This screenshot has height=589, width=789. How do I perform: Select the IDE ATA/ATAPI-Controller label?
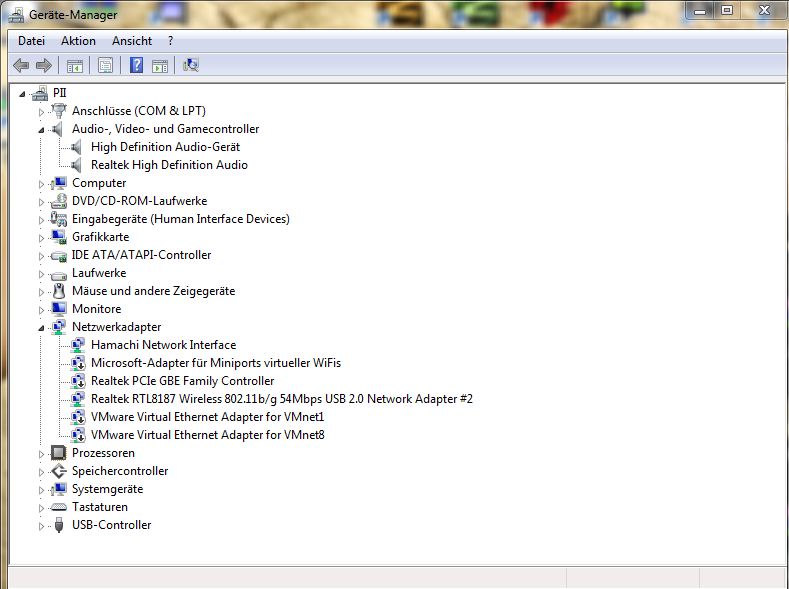point(141,255)
